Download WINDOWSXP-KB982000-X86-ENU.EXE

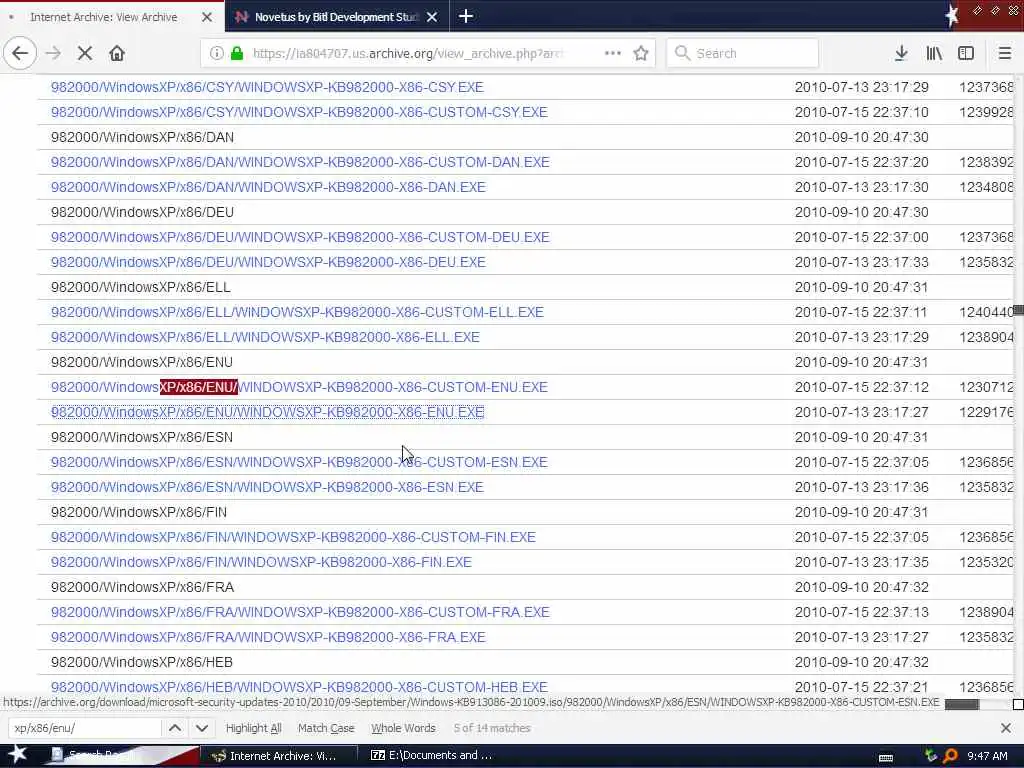tap(268, 412)
